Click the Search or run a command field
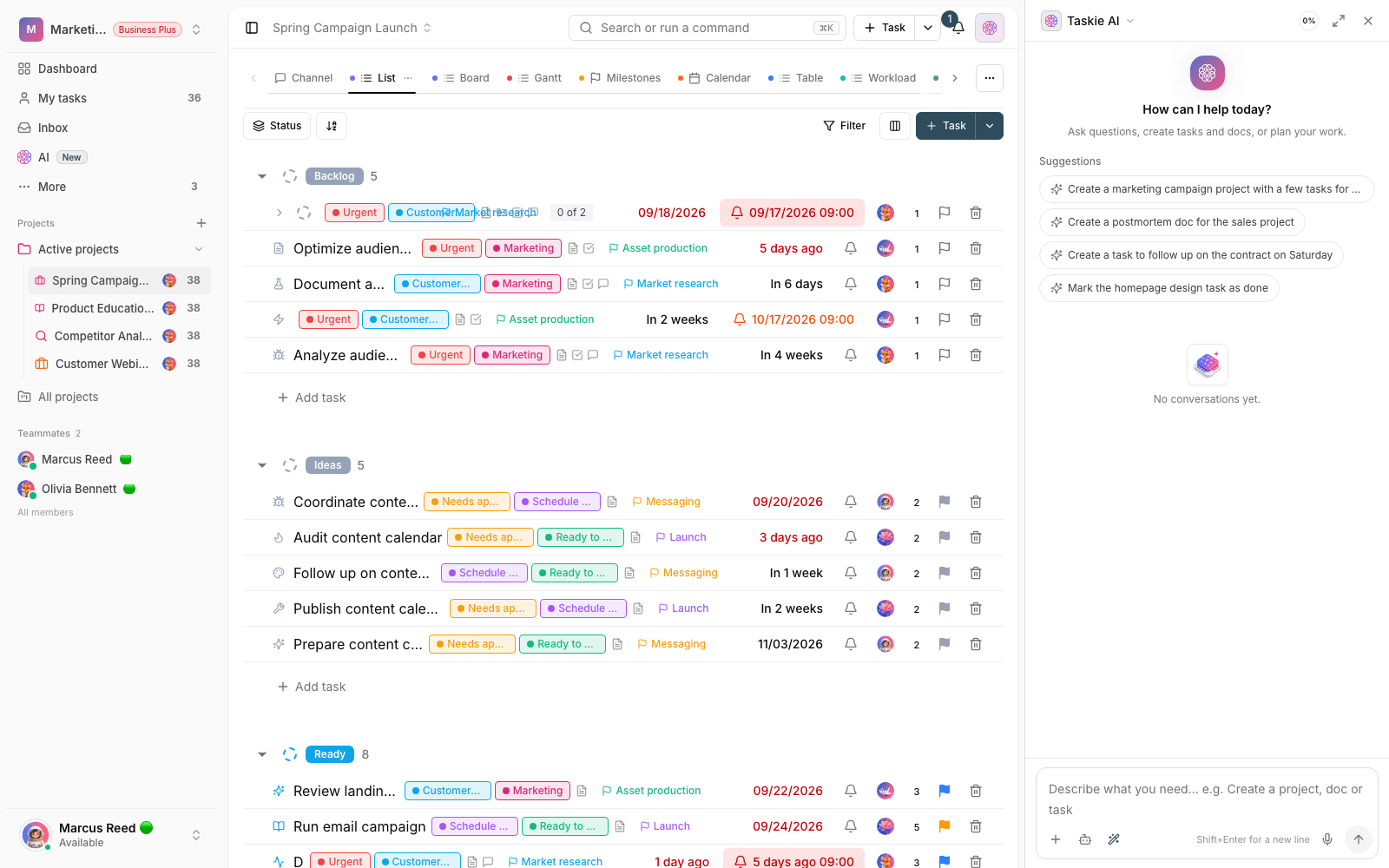The height and width of the screenshot is (868, 1389). point(708,28)
